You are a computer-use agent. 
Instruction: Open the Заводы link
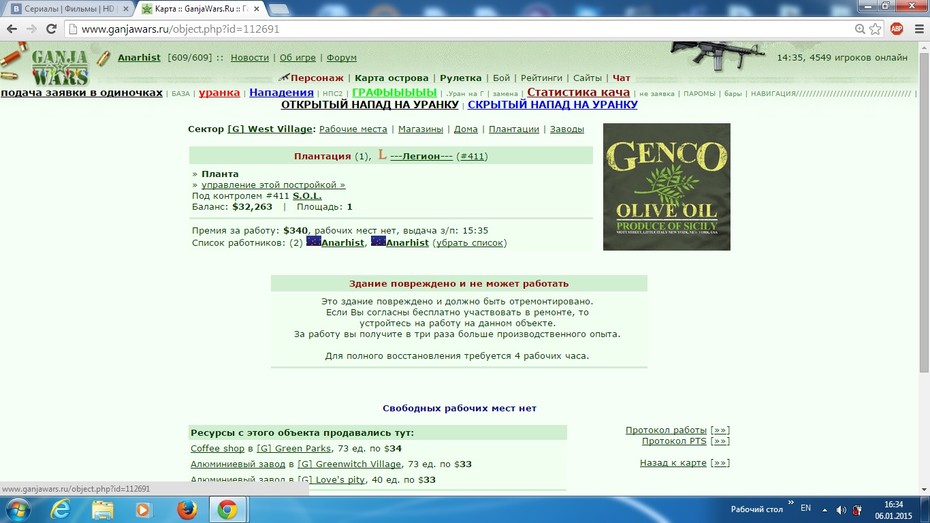point(566,129)
